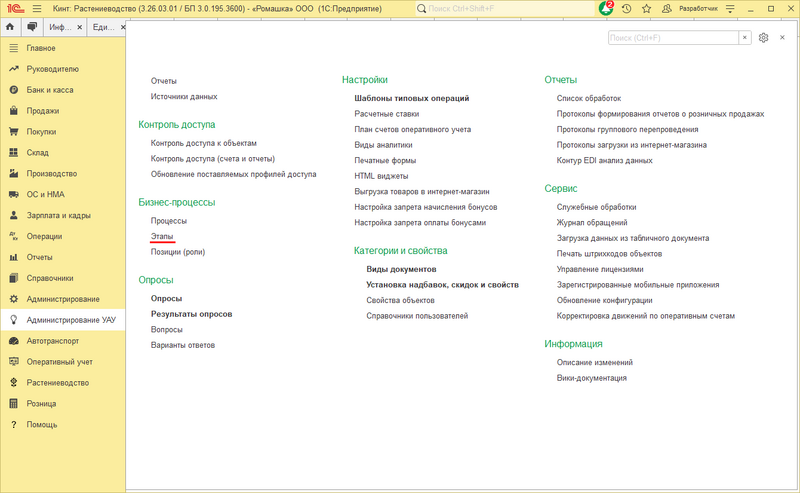This screenshot has height=493, width=800.
Task: Click the ОС и НМА truck icon
Action: tap(14, 194)
